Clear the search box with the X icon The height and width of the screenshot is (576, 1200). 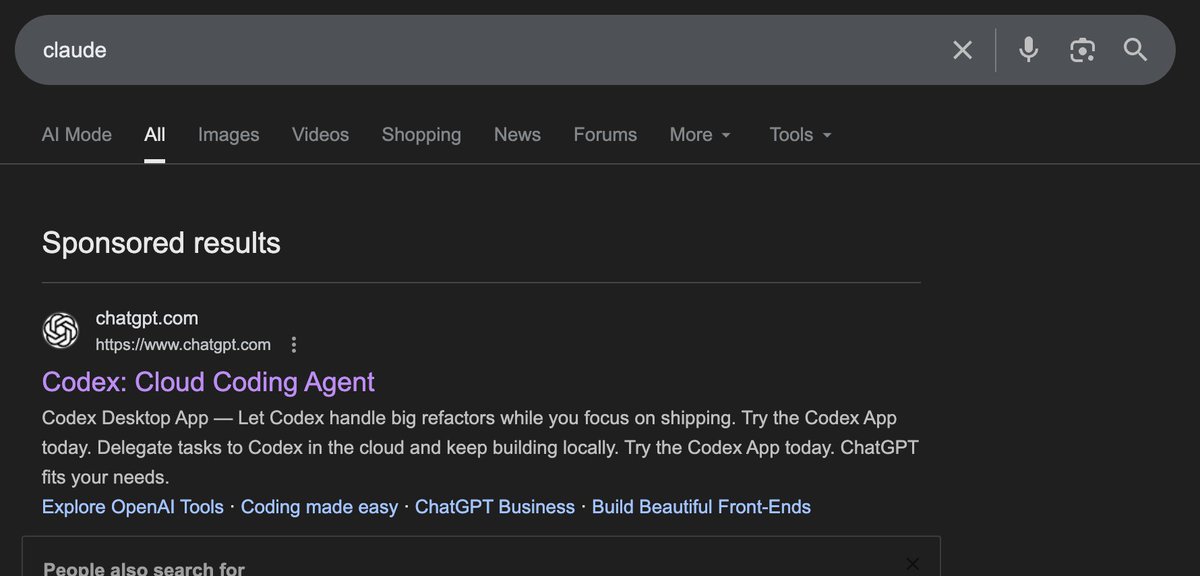[962, 50]
